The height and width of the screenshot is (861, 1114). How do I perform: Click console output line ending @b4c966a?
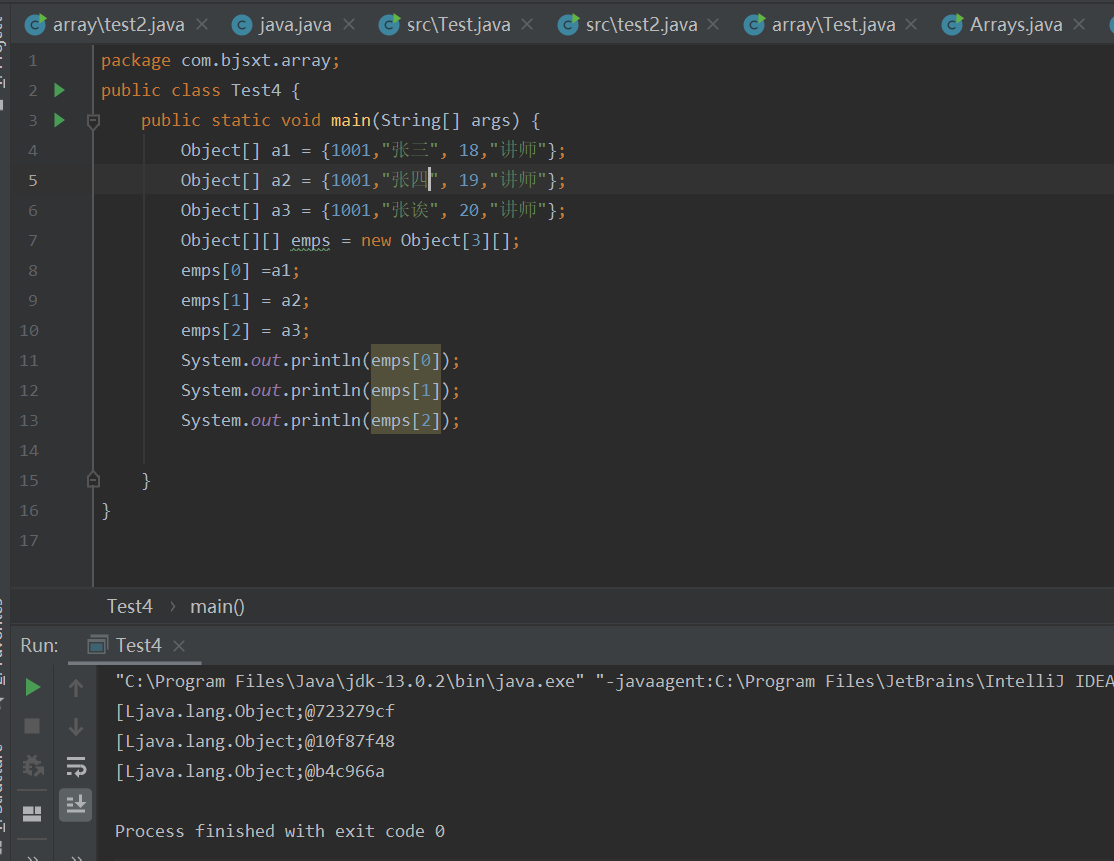click(250, 771)
